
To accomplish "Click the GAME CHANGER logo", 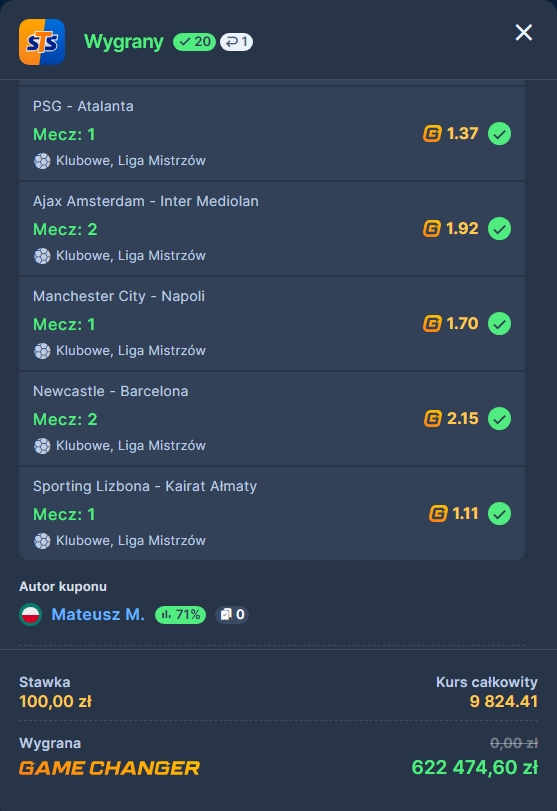I will [x=109, y=768].
